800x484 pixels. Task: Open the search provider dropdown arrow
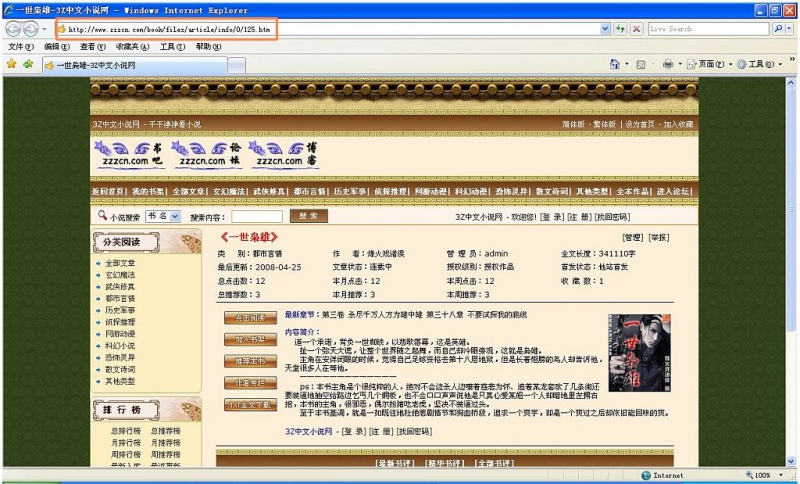click(790, 29)
